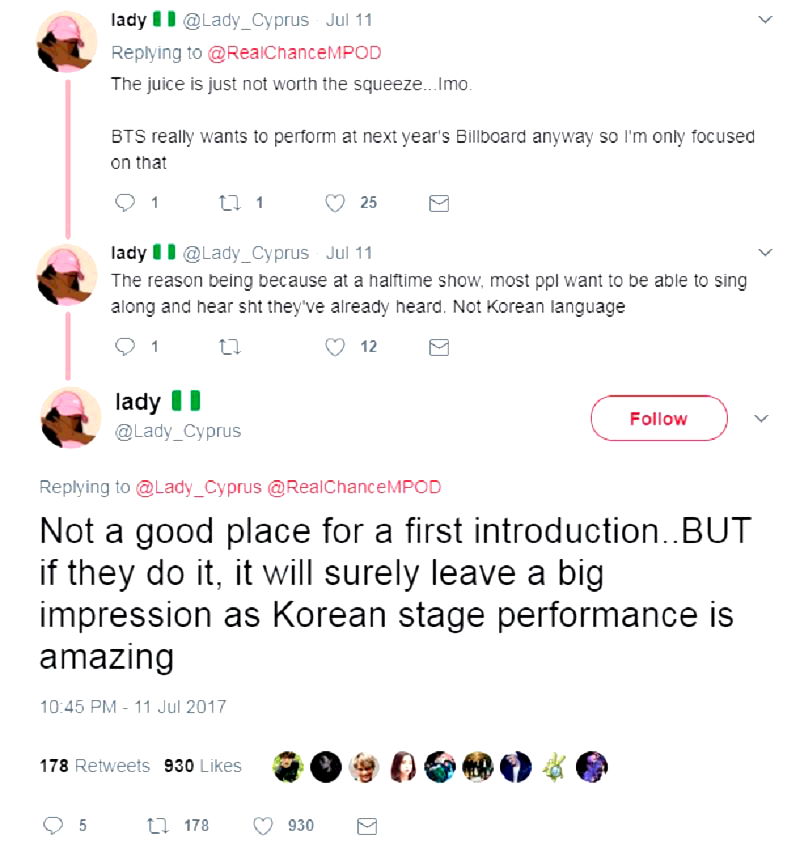The height and width of the screenshot is (852, 800).
Task: Reply to the first tweet about Billboard
Action: (x=126, y=203)
